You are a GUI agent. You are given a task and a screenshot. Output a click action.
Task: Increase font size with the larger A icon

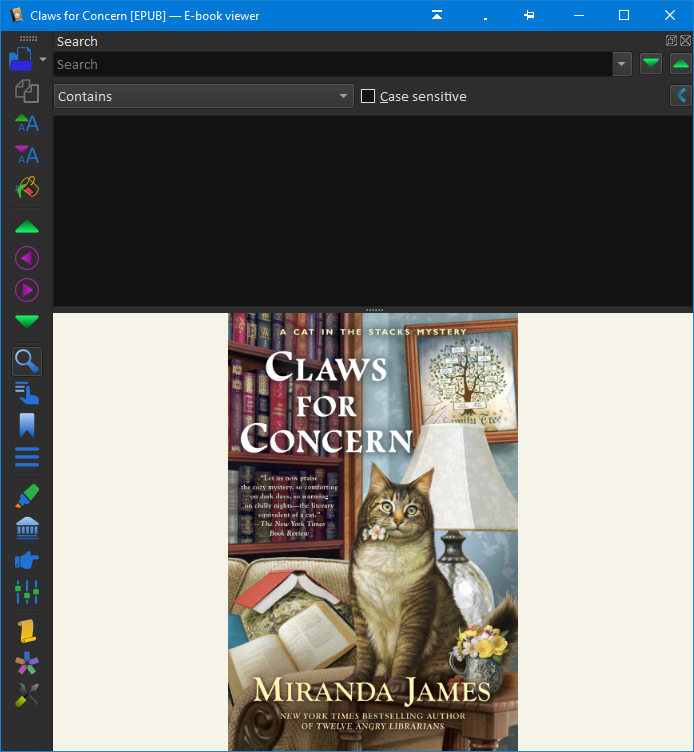27,123
